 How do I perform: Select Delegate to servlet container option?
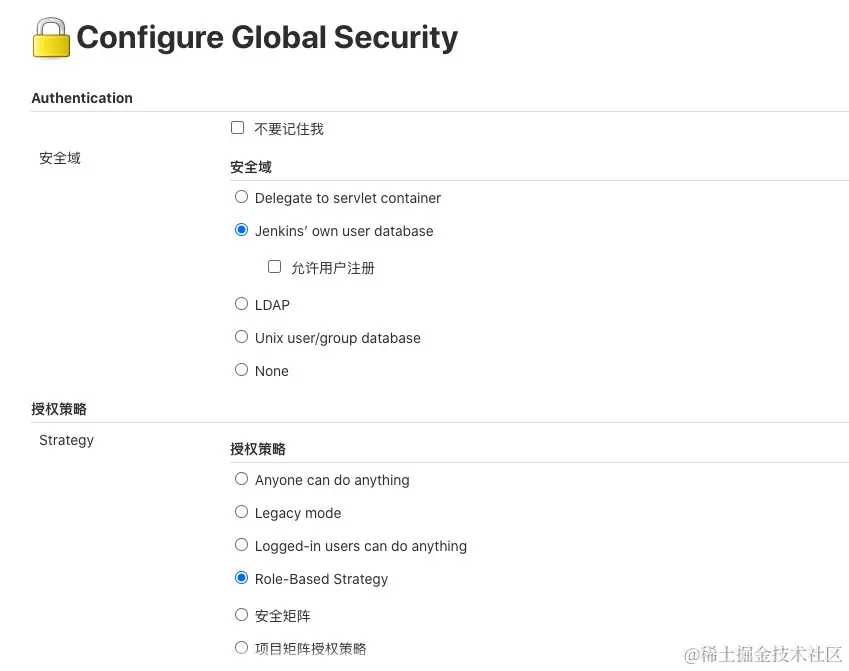point(241,197)
